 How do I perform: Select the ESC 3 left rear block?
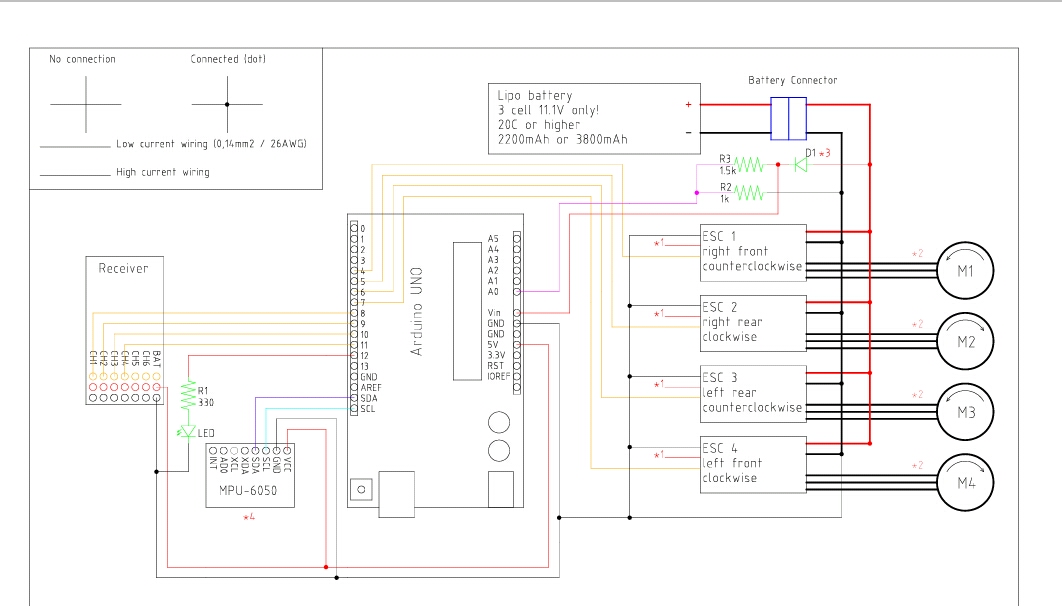pos(753,394)
